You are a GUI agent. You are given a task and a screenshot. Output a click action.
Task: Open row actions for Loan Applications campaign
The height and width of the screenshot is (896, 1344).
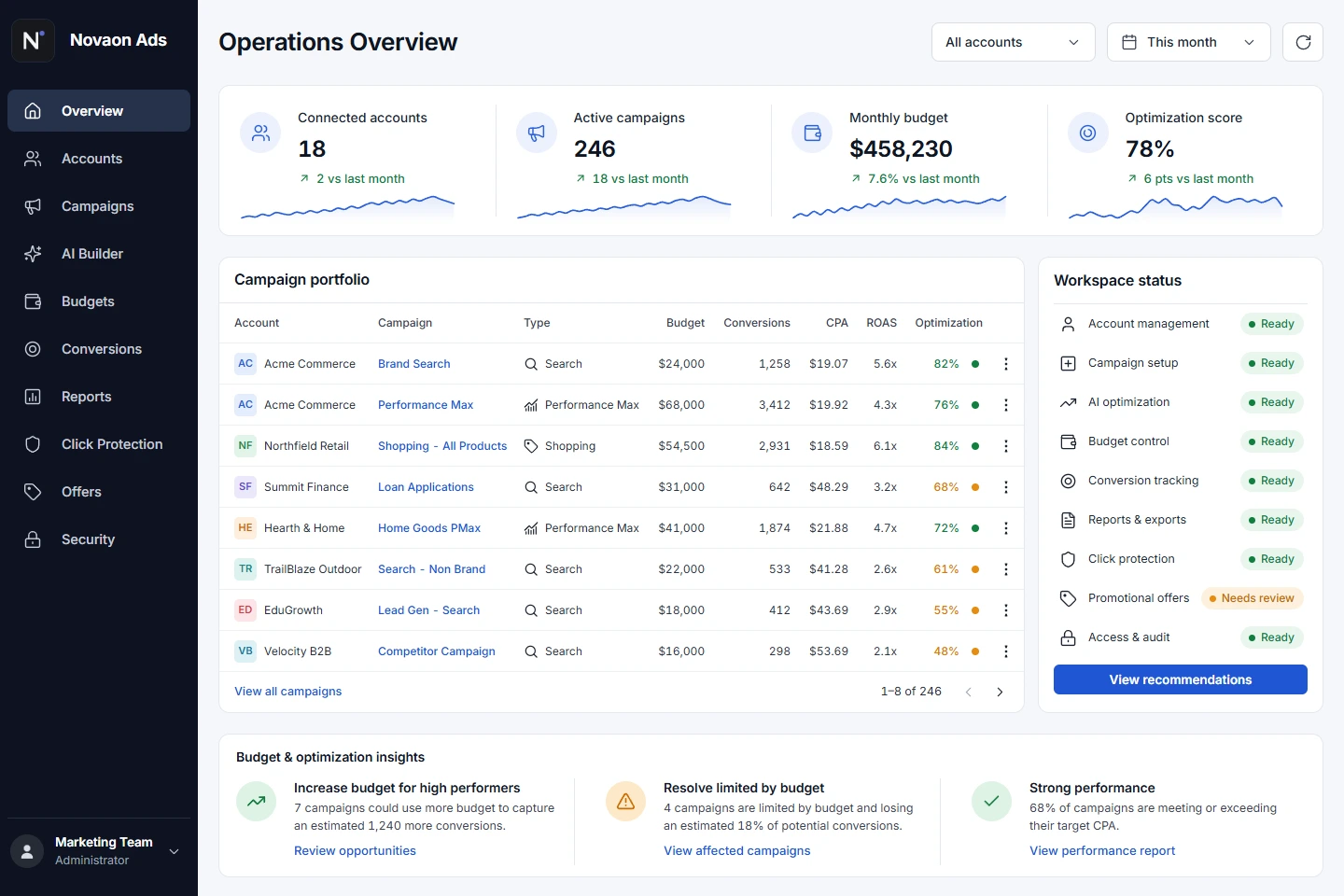click(1006, 487)
